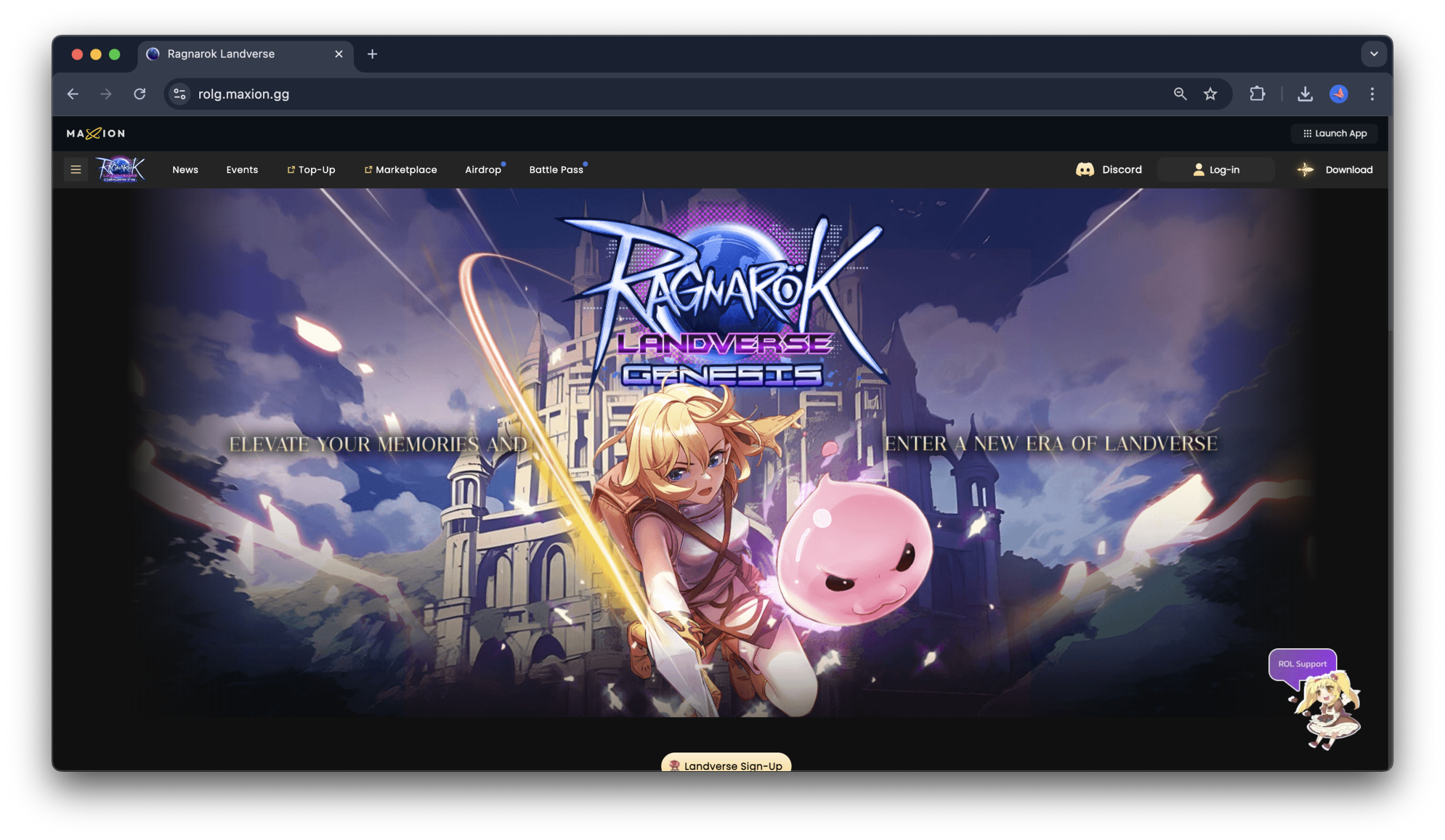Screen dimensions: 1445x840
Task: Open the ROL Support chat bubble
Action: (1302, 663)
